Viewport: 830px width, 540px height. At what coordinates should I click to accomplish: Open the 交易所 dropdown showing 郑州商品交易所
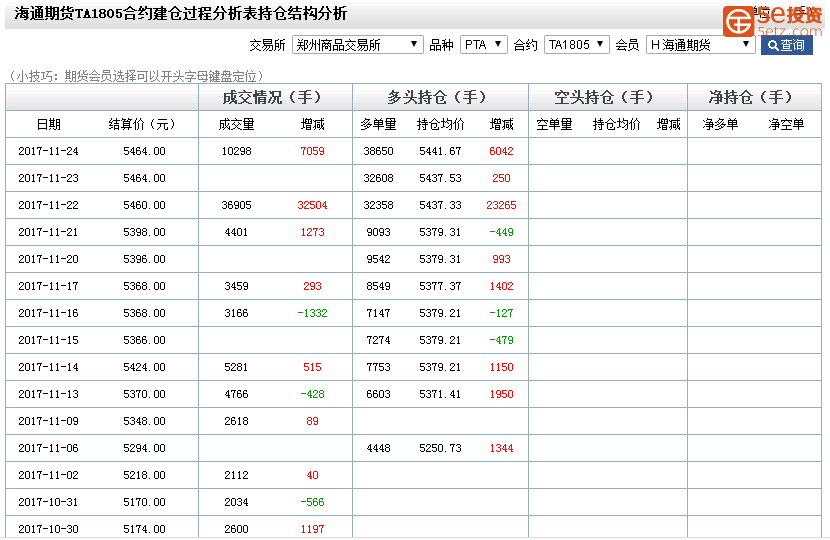click(x=357, y=45)
